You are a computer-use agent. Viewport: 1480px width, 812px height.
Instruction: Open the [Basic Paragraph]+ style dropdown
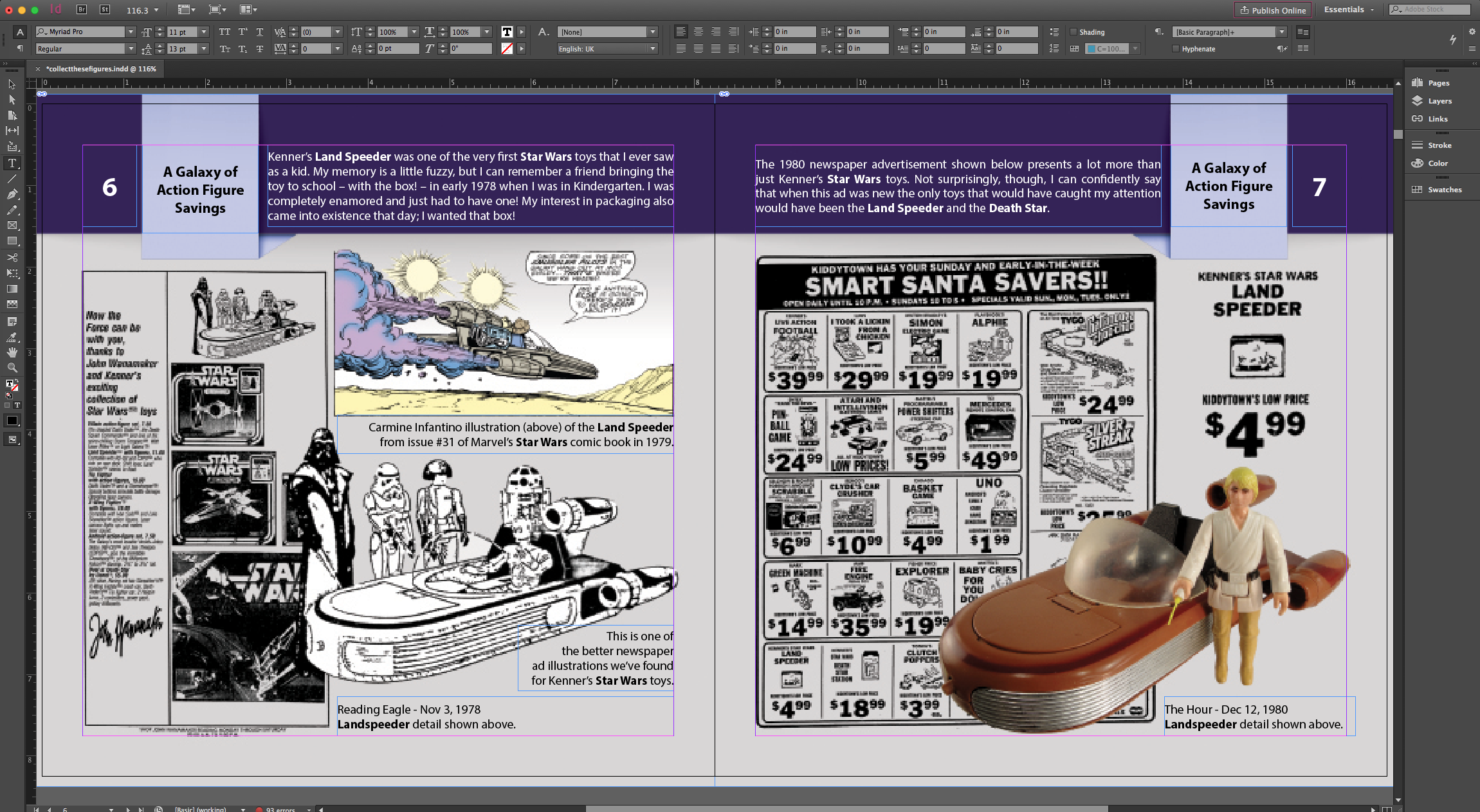pos(1282,32)
